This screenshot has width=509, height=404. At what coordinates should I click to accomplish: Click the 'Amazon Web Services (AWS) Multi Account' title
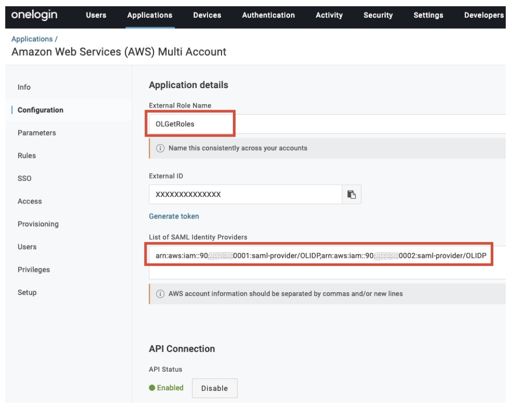point(119,52)
